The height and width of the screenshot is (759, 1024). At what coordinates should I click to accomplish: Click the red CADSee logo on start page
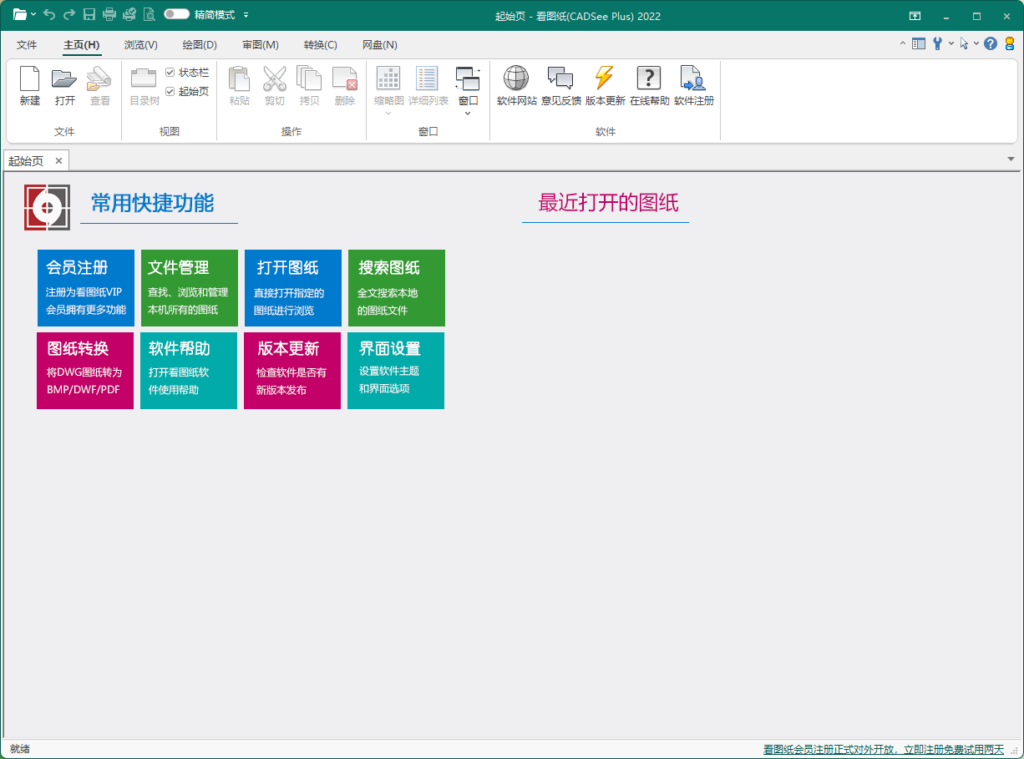click(47, 208)
